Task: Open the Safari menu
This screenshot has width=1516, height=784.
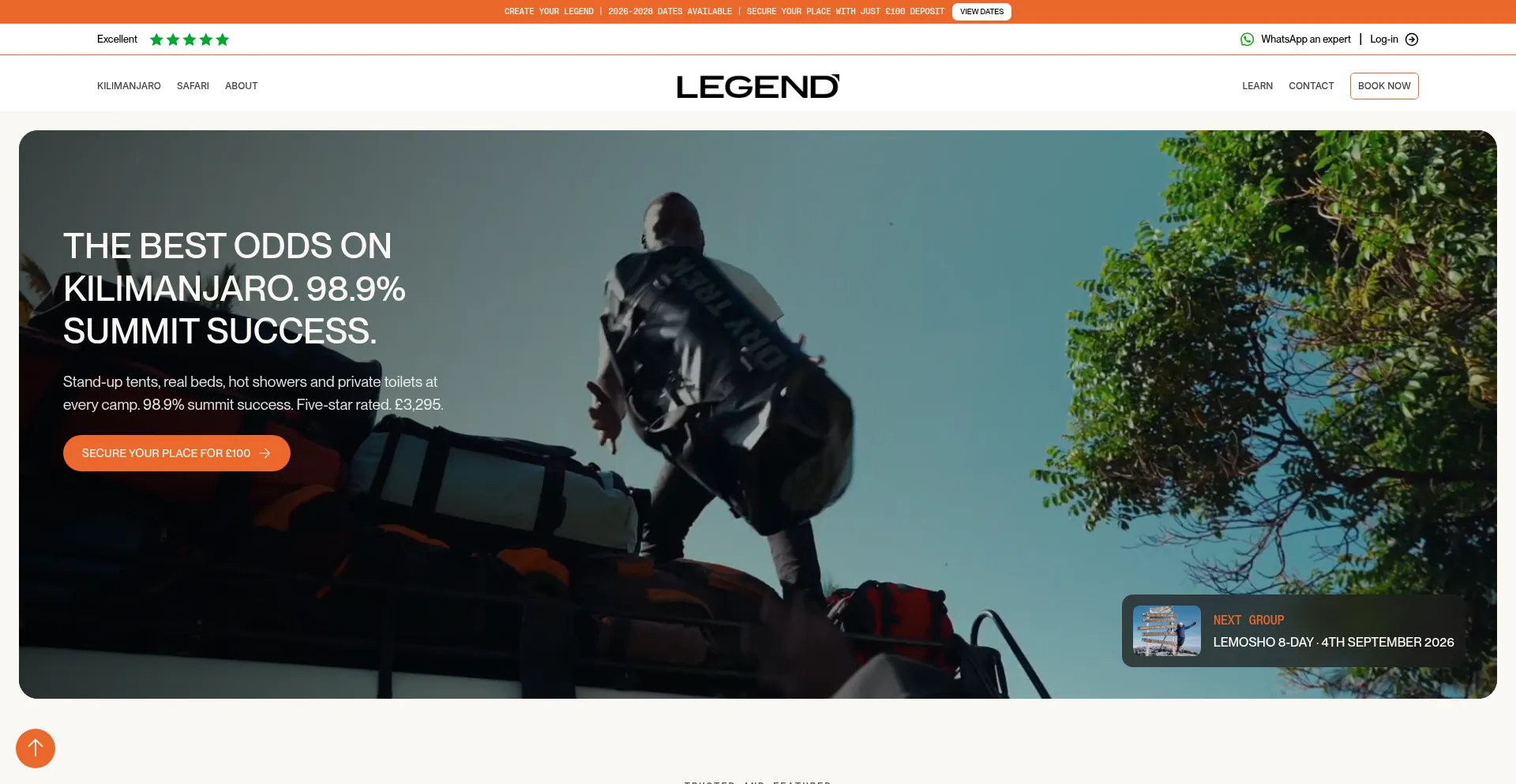Action: (193, 86)
